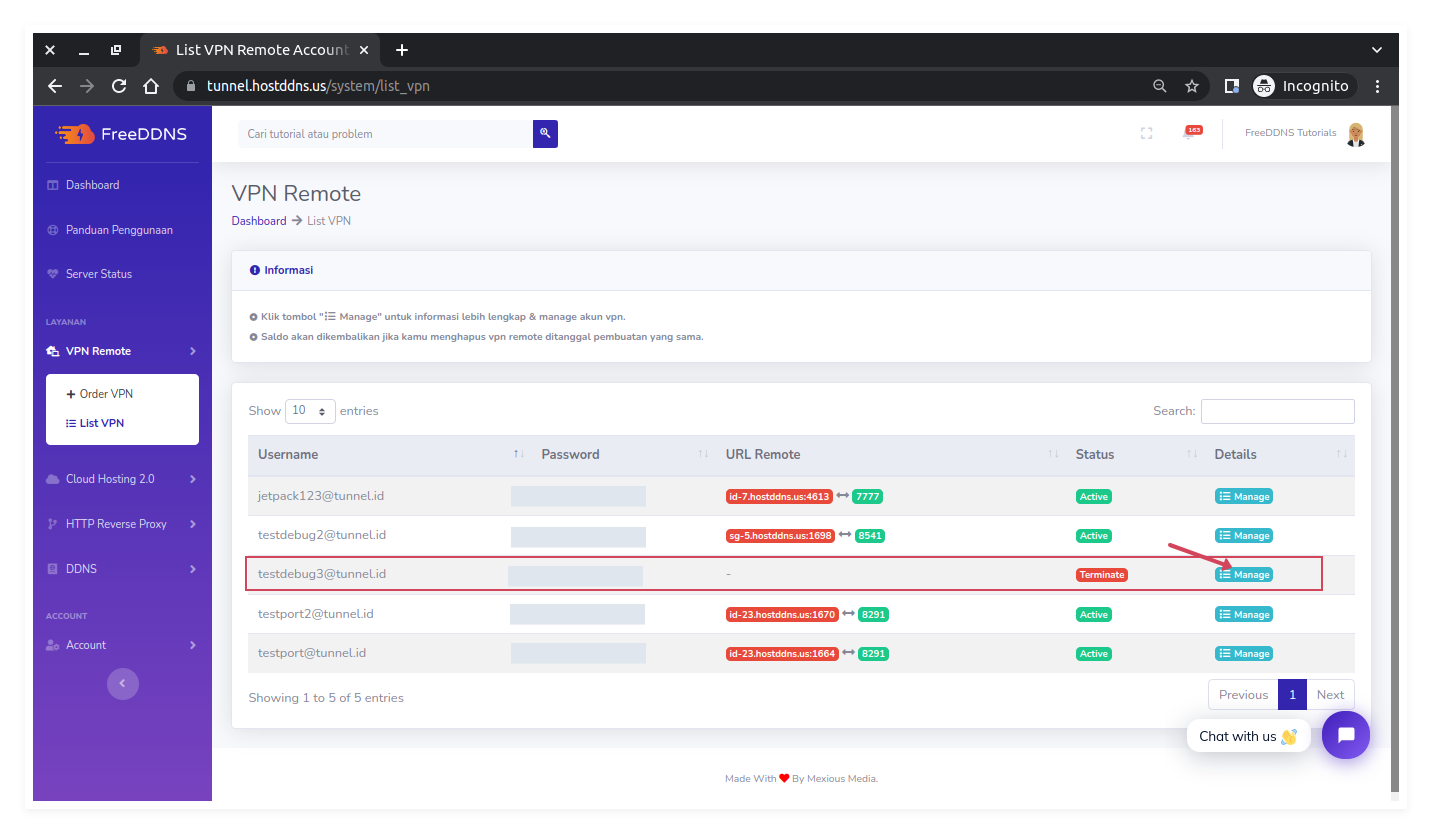This screenshot has height=834, width=1432.
Task: Click the id-23.hostddns.us:1664 URL badge
Action: tap(782, 653)
